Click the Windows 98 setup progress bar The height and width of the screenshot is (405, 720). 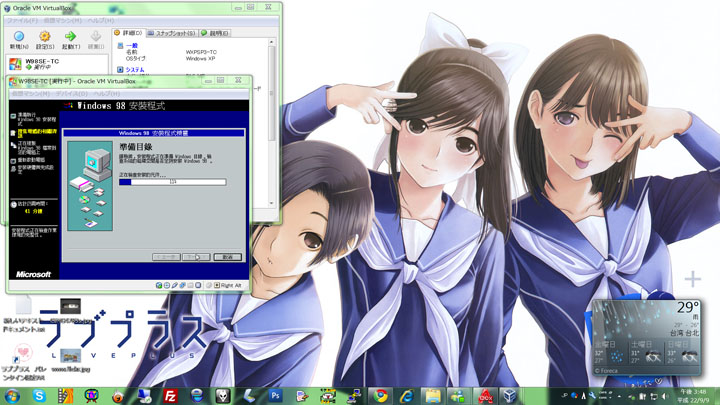(172, 182)
